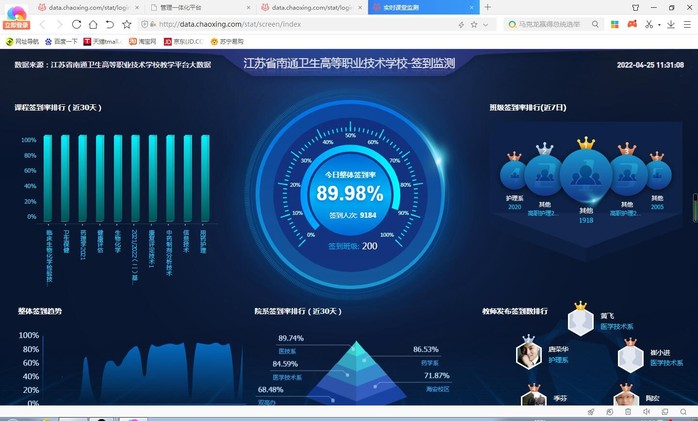Open the red game controller icon
This screenshot has width=698, height=421.
coord(632,24)
